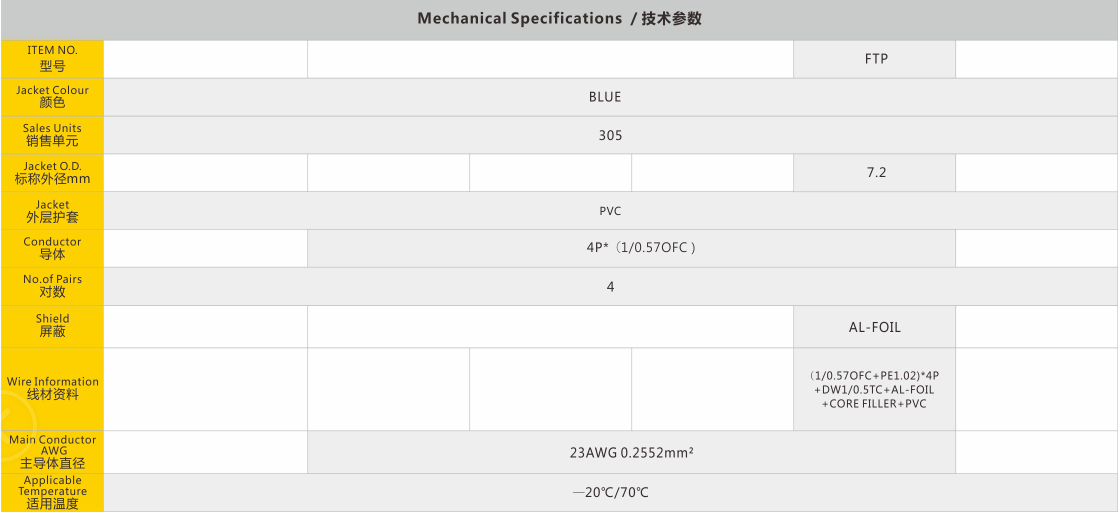Click the BLUE colour value

point(605,97)
